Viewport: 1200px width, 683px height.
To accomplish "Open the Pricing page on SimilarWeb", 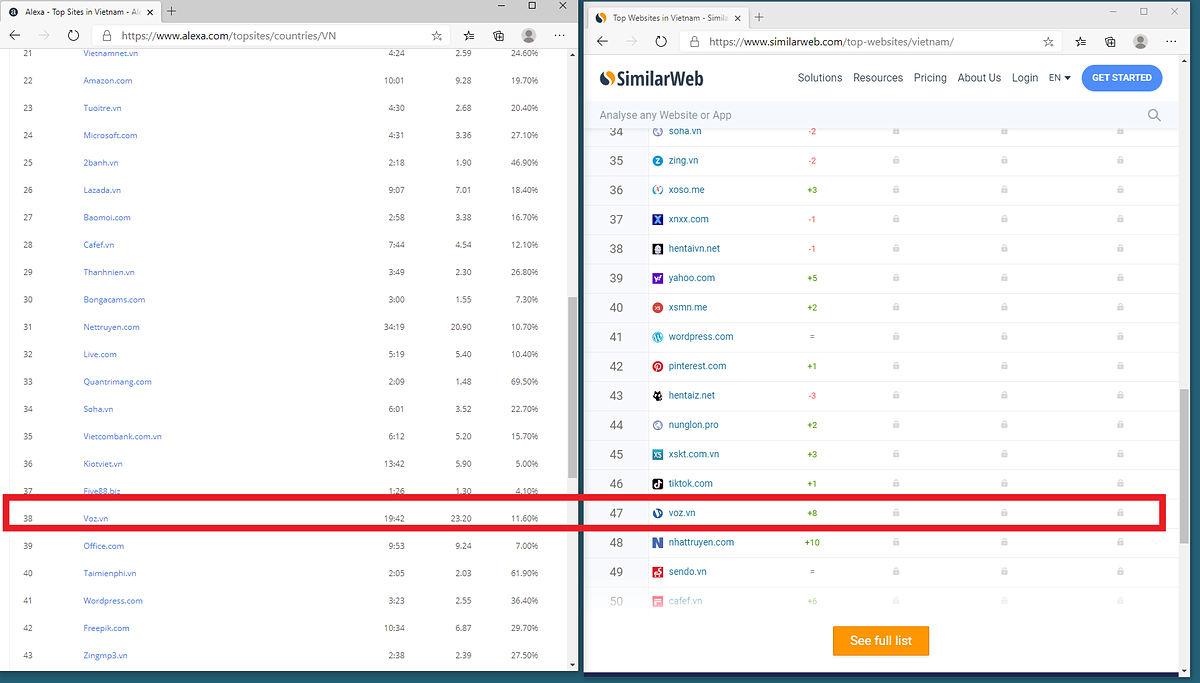I will [930, 78].
